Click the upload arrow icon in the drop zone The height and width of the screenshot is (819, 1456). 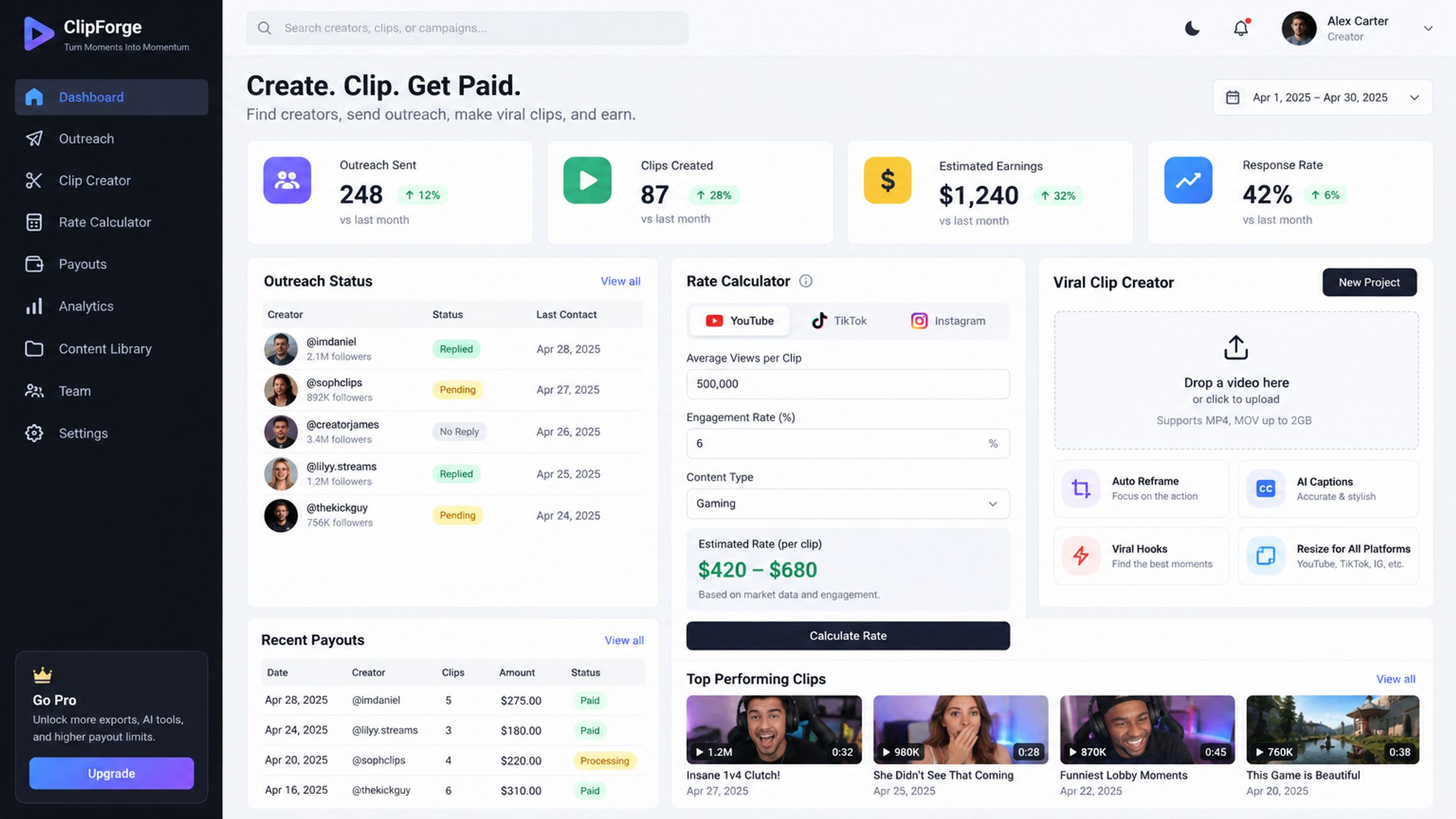coord(1236,347)
